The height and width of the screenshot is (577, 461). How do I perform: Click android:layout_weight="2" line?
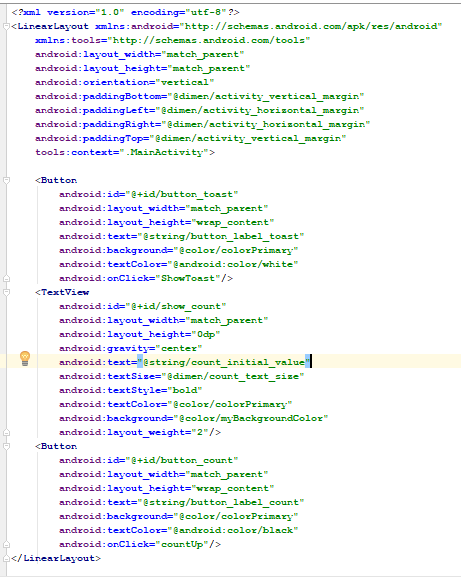[140, 432]
